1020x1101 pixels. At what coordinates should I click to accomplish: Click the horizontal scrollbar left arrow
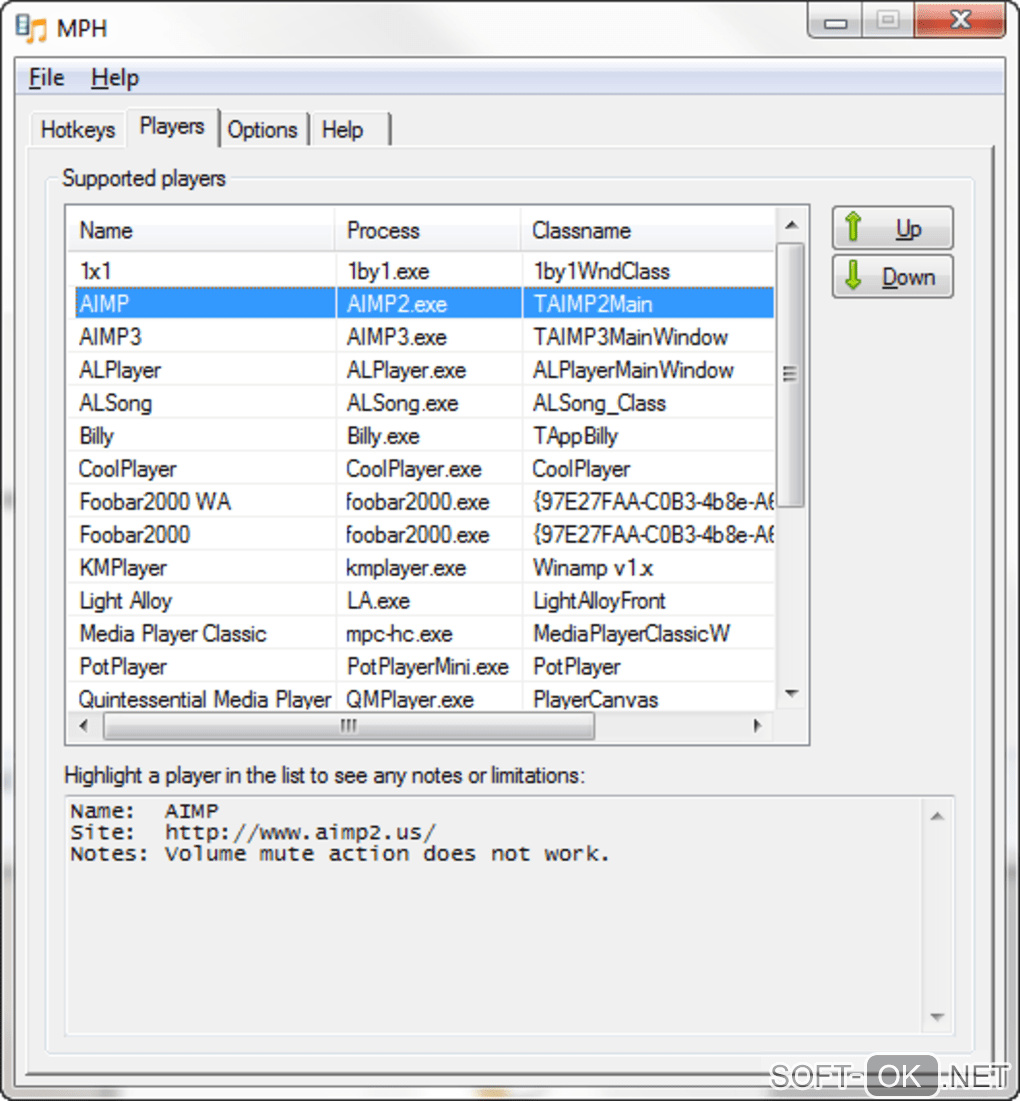pos(84,726)
